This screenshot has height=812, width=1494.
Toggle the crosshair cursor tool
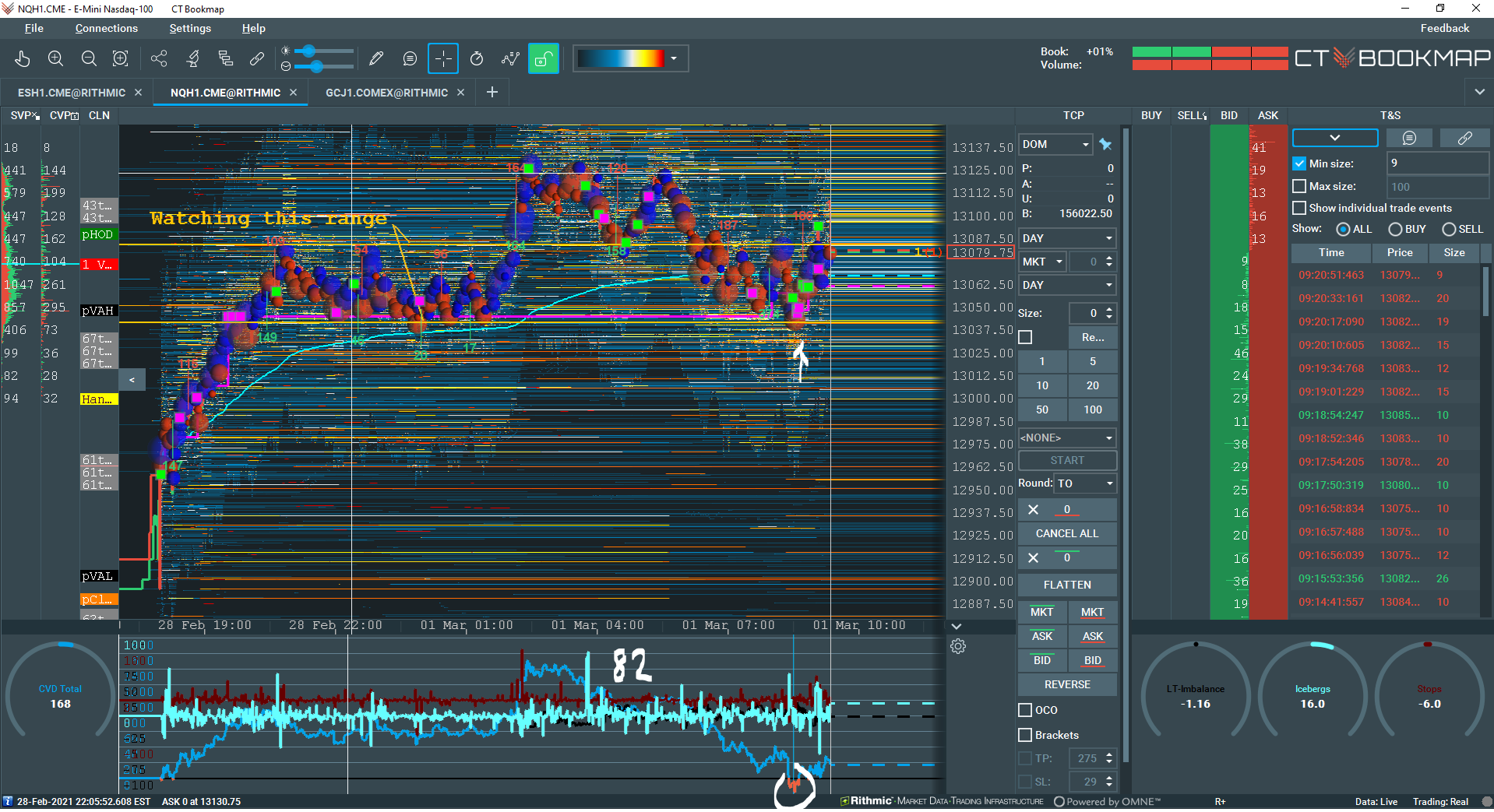coord(443,58)
